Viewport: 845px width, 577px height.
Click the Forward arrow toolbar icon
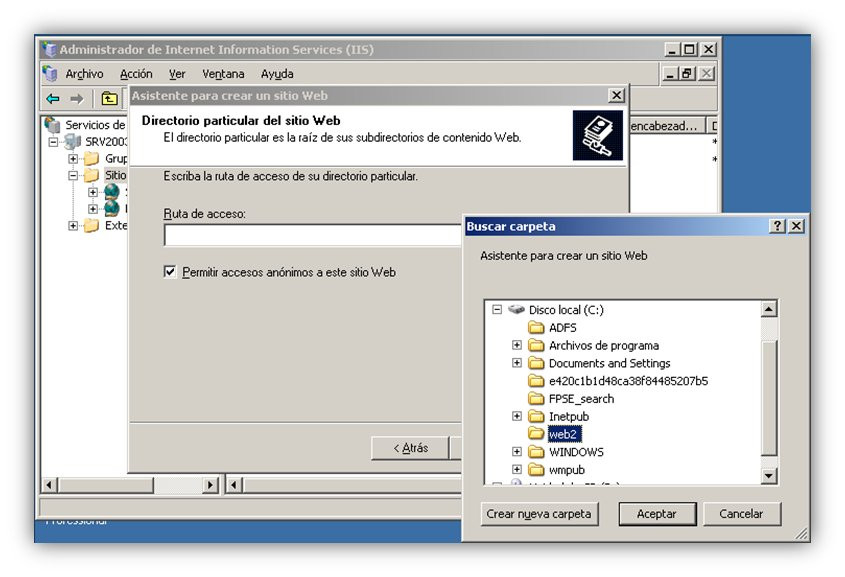77,99
